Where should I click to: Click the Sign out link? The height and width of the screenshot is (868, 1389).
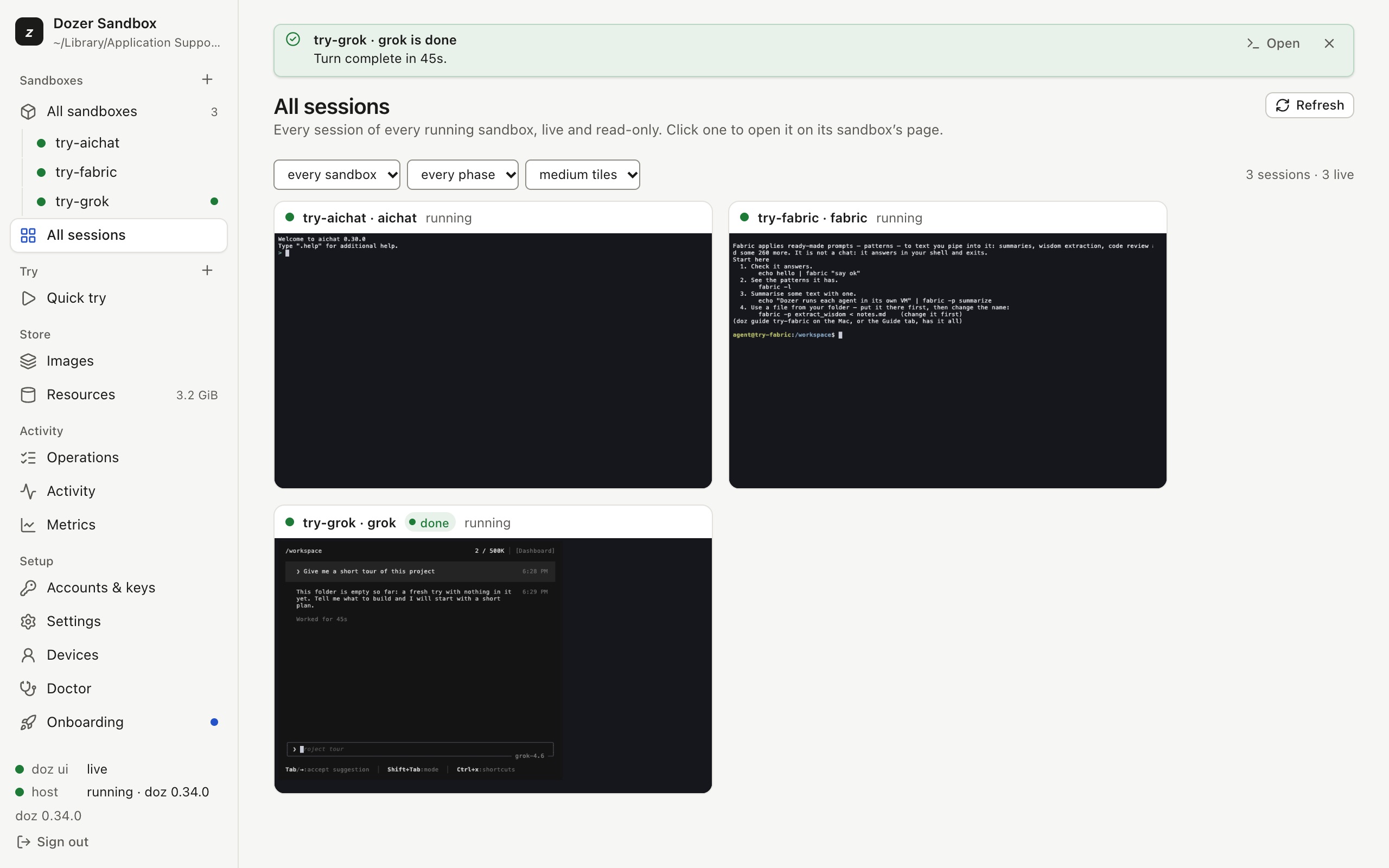coord(53,842)
